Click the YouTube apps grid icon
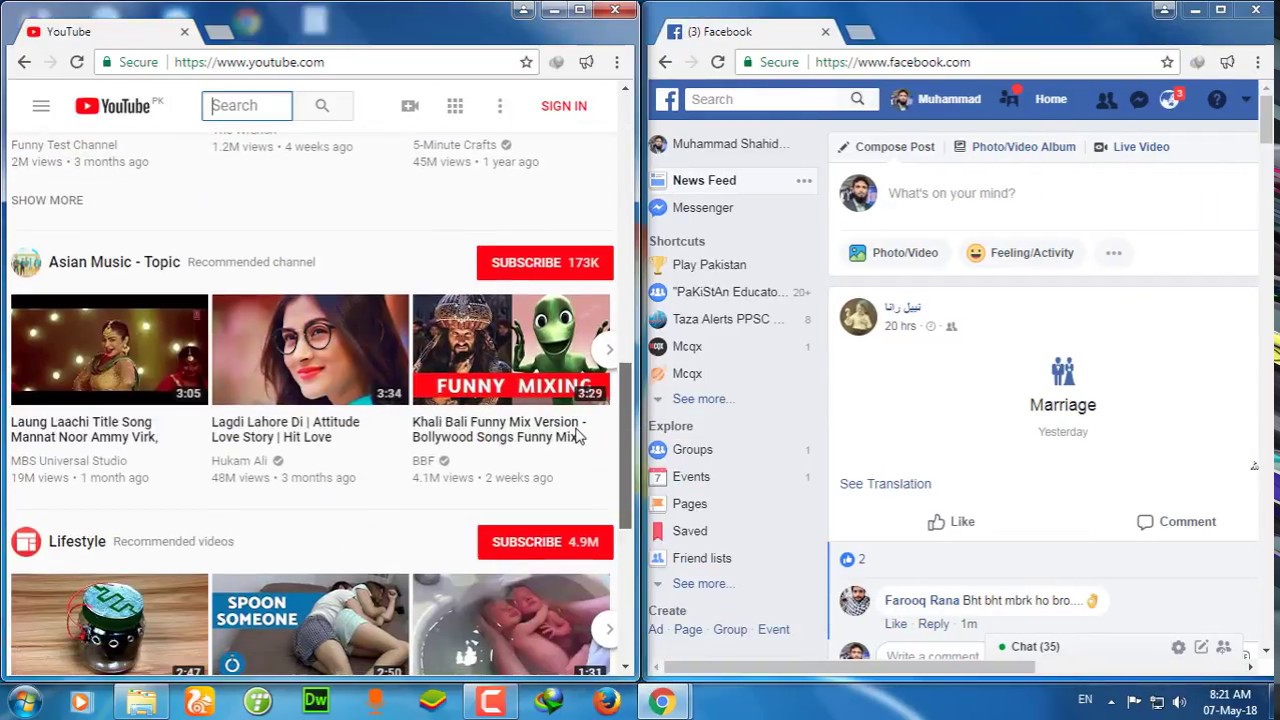 [455, 106]
